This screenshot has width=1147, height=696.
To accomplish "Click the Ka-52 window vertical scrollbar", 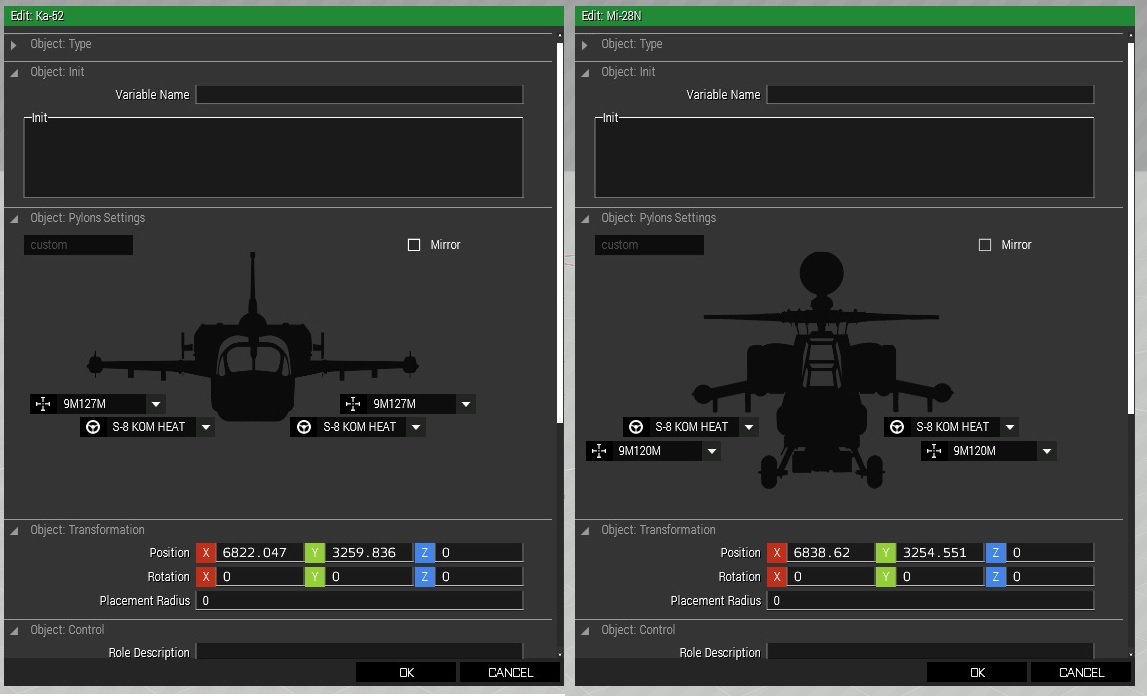I will [x=559, y=230].
